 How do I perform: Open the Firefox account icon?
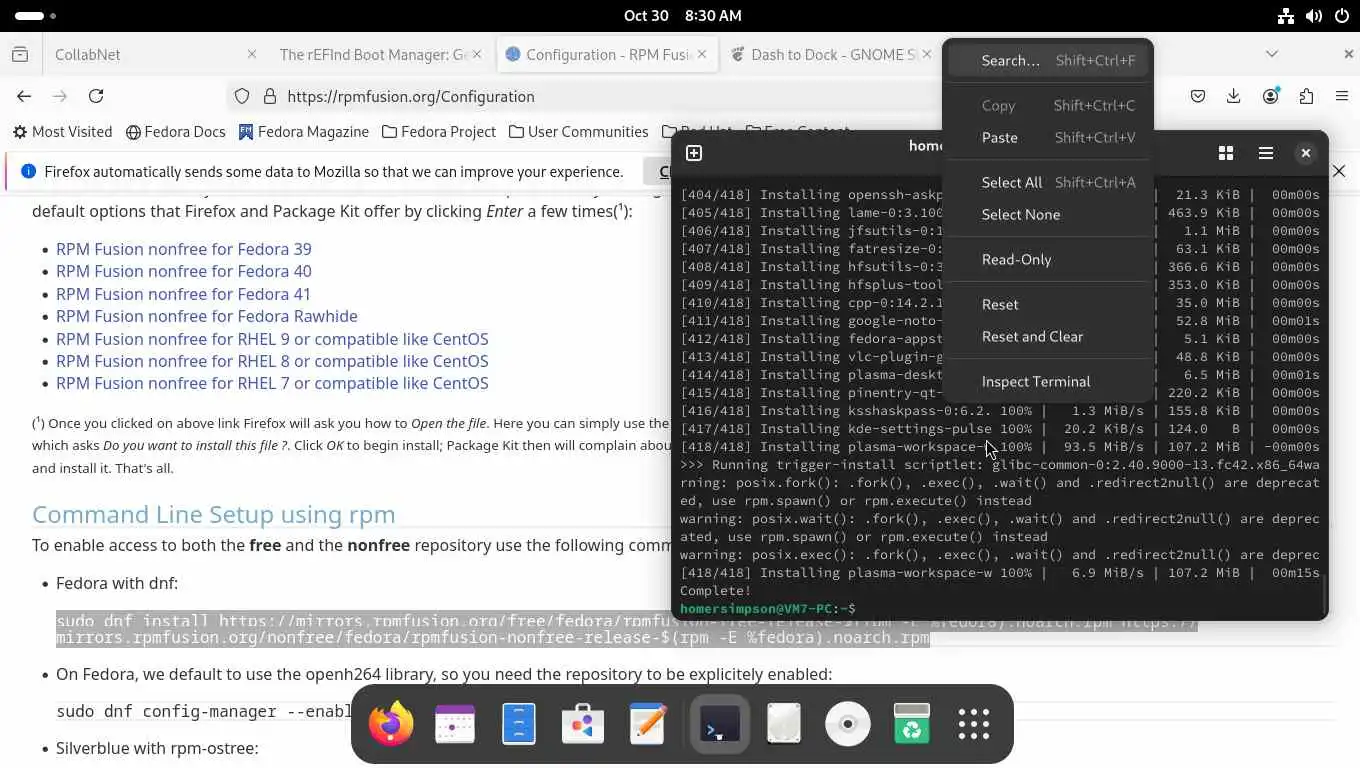pos(1270,96)
